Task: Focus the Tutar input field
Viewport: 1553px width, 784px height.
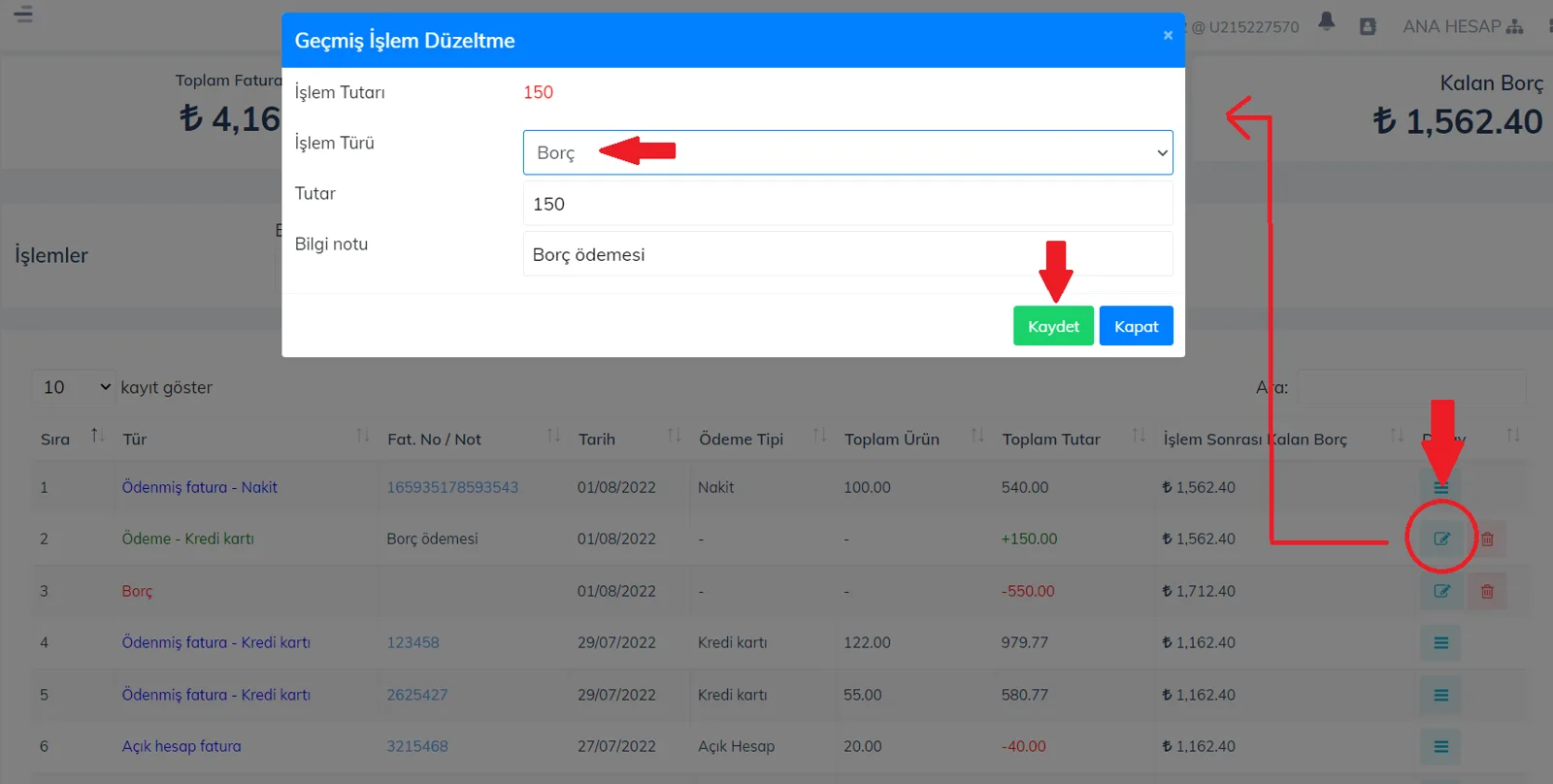Action: pos(847,204)
